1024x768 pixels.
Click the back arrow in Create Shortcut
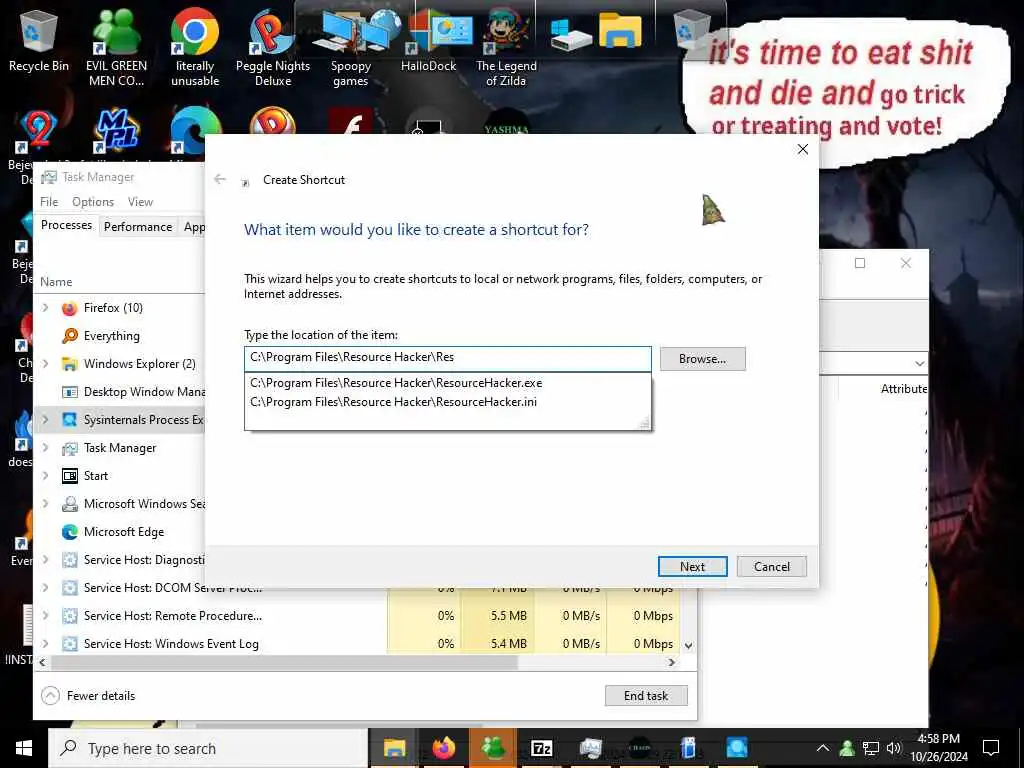220,179
